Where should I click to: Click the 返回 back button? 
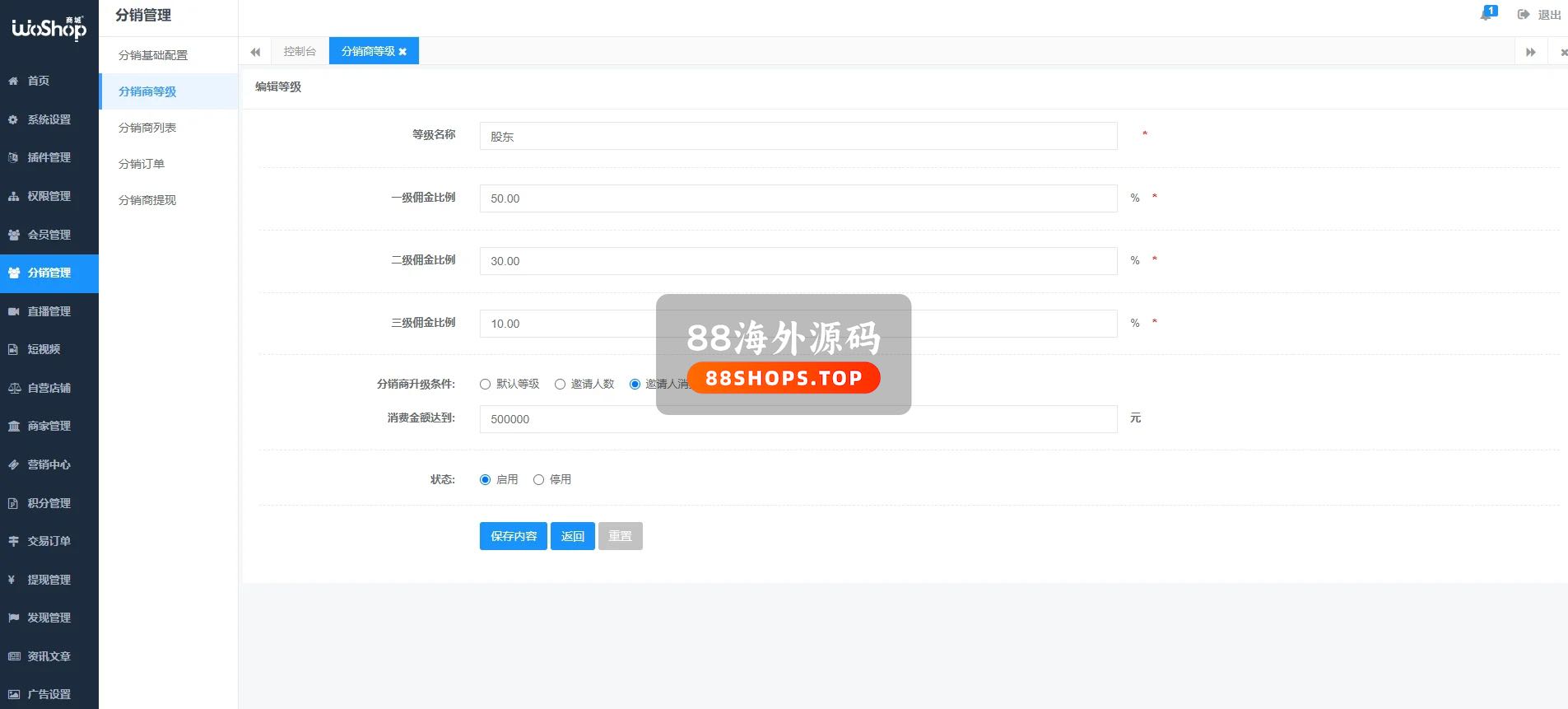click(572, 536)
